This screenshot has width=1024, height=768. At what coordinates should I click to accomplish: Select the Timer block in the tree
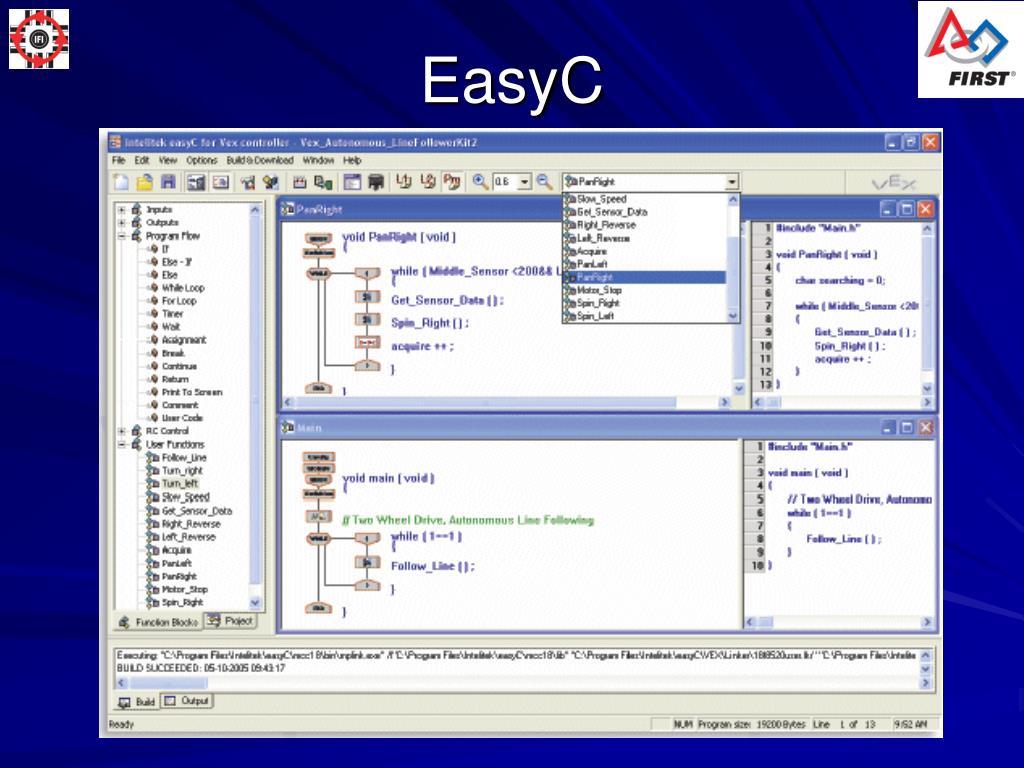[172, 314]
